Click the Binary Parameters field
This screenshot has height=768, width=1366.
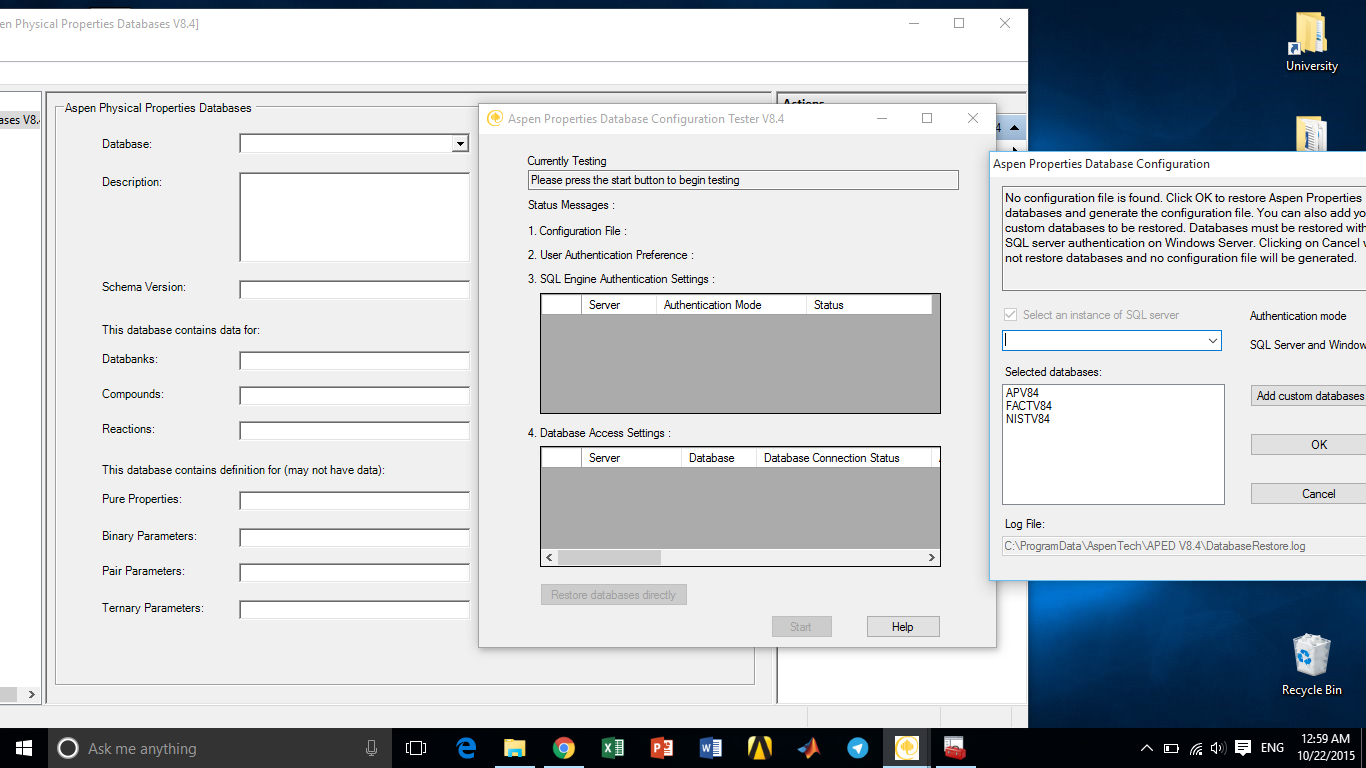pos(354,538)
